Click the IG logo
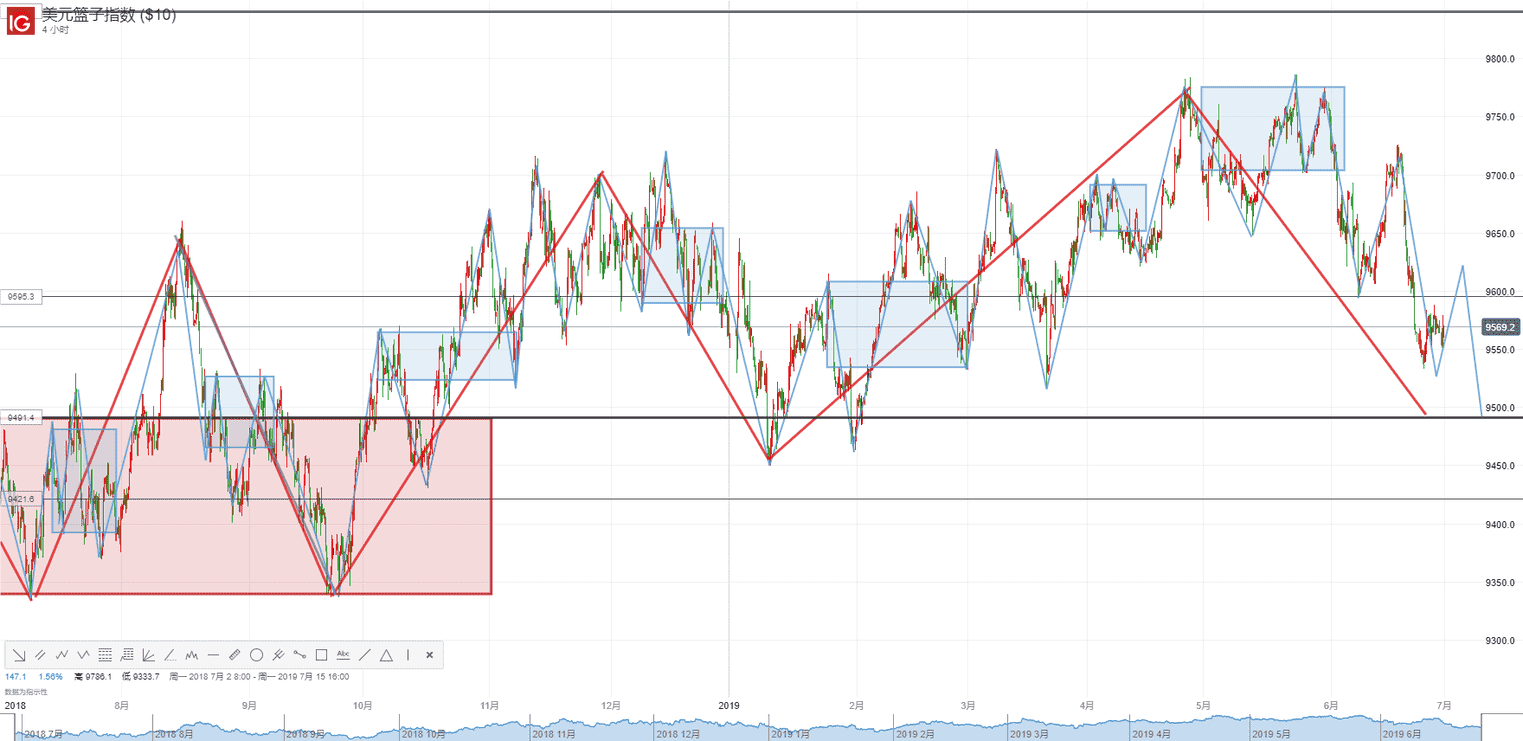The width and height of the screenshot is (1523, 741). [21, 19]
